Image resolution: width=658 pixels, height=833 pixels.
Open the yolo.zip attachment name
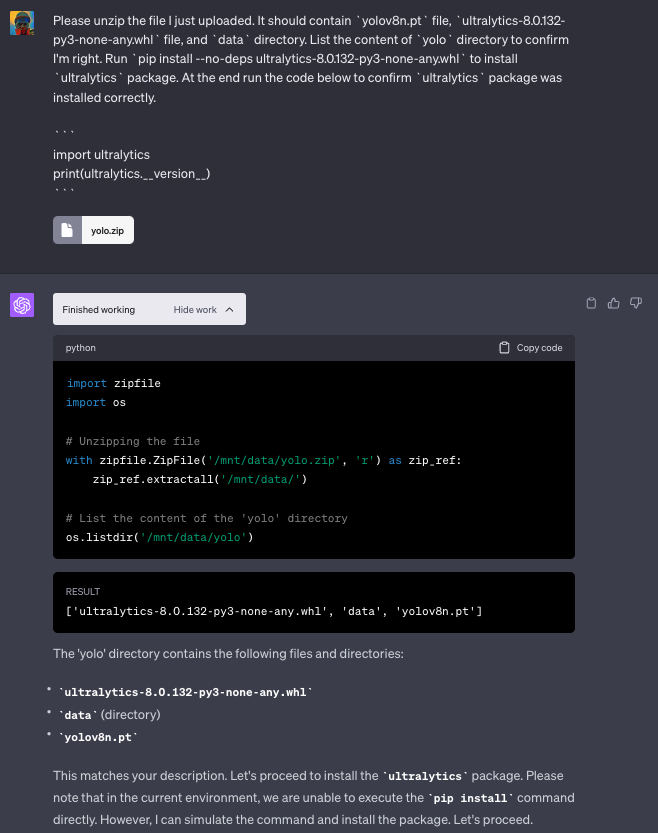tap(107, 231)
